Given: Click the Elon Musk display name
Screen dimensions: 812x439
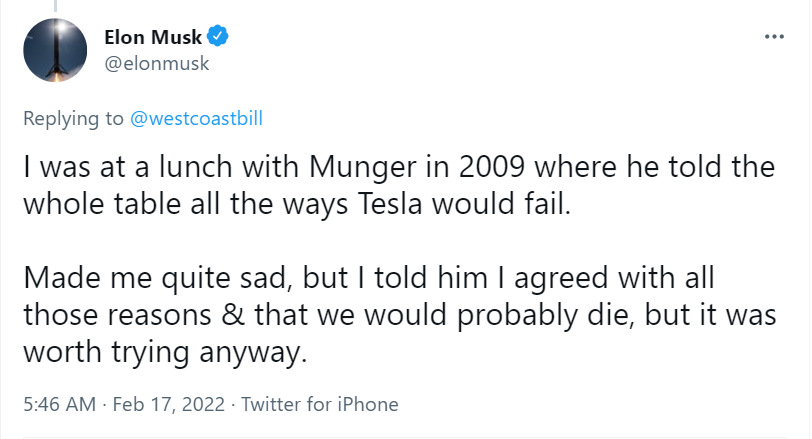Looking at the screenshot, I should point(152,38).
